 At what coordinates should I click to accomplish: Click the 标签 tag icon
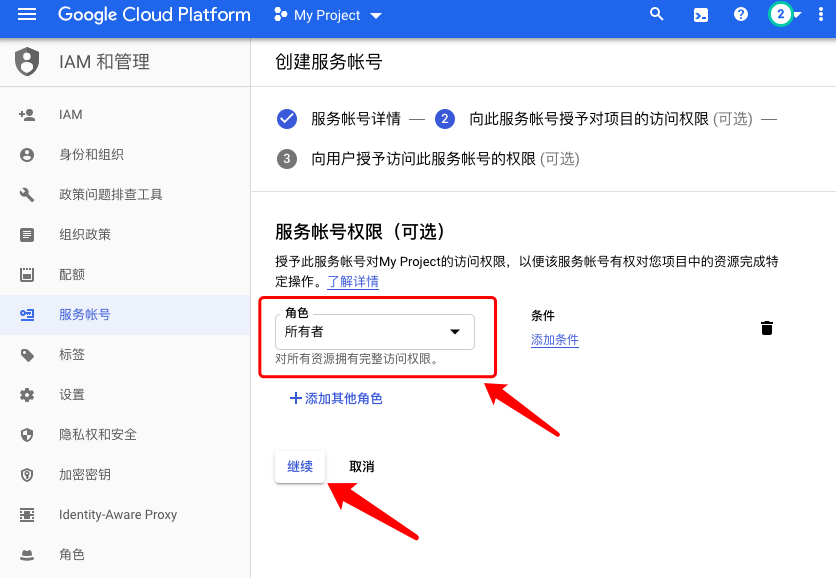click(x=27, y=355)
